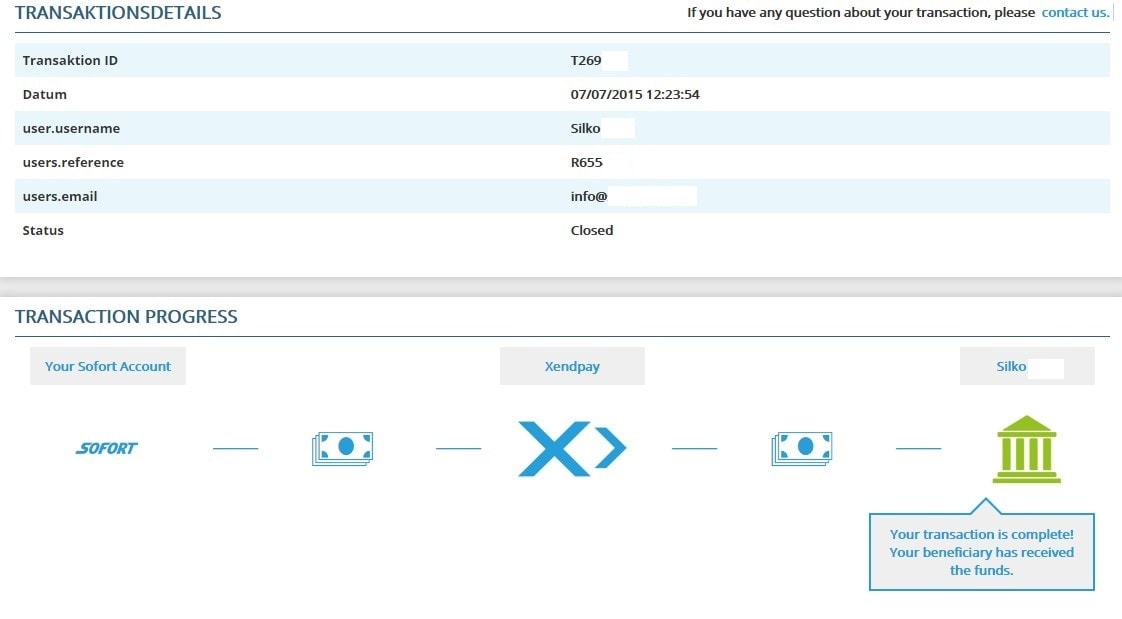Click the Closed status value
The width and height of the screenshot is (1122, 619).
[592, 230]
